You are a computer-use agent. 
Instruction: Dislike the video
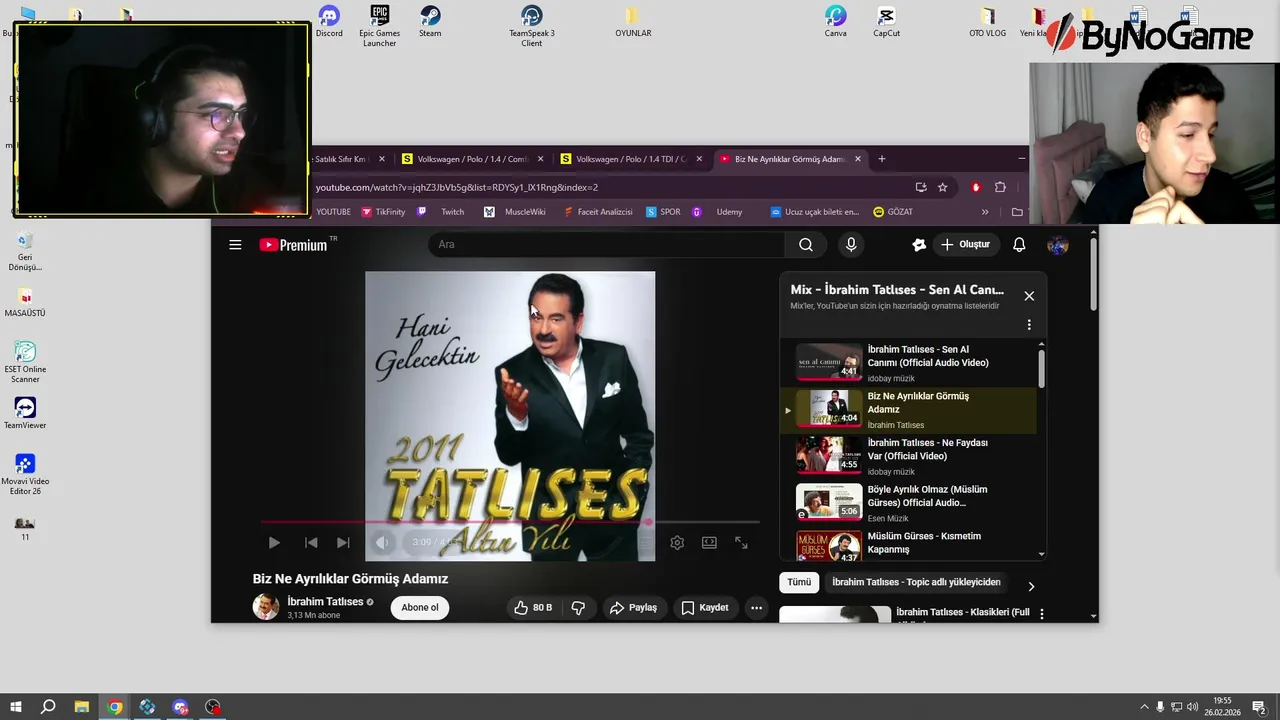click(578, 607)
